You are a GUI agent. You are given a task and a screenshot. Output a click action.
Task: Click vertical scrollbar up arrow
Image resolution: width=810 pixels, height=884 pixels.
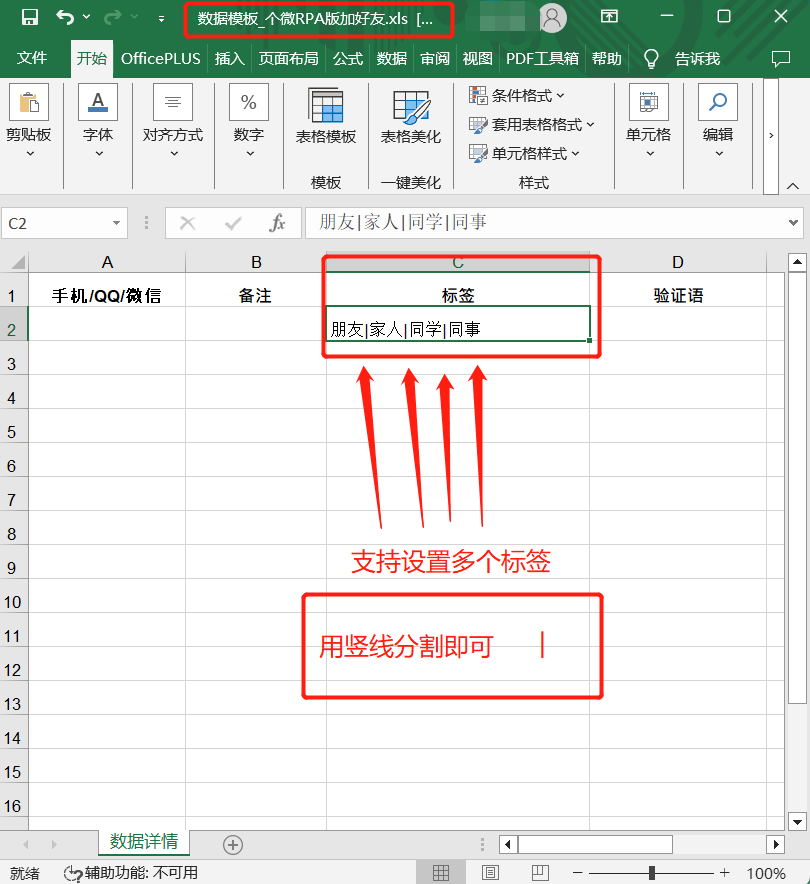tap(797, 262)
